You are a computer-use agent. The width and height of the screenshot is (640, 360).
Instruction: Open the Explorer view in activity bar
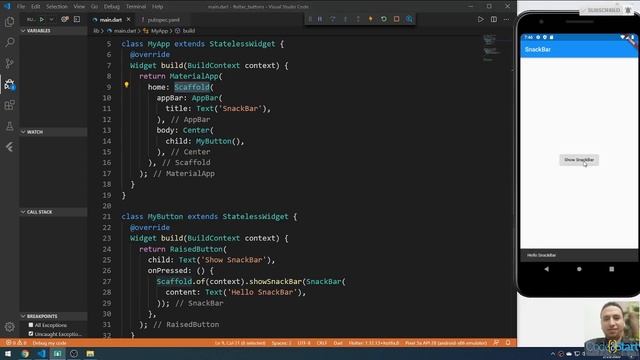(x=9, y=21)
